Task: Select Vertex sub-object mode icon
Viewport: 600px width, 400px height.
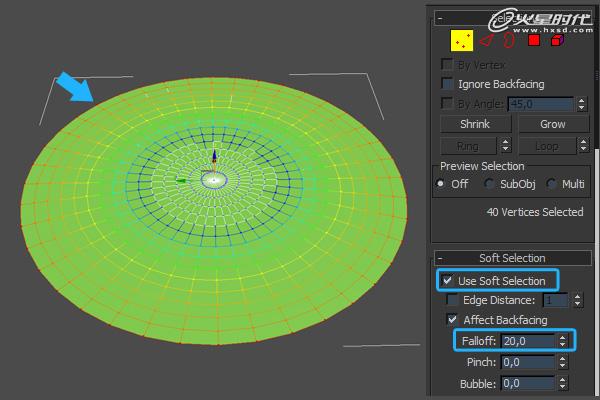Action: click(461, 40)
